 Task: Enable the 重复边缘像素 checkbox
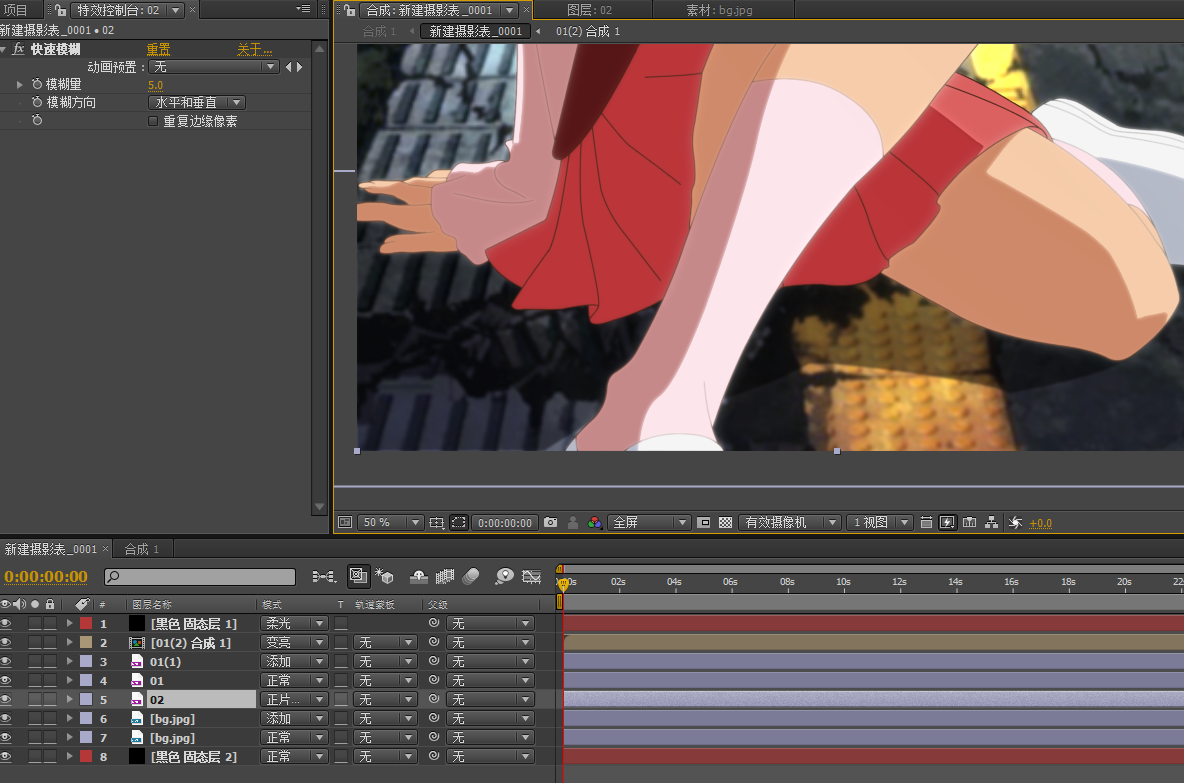pos(153,121)
